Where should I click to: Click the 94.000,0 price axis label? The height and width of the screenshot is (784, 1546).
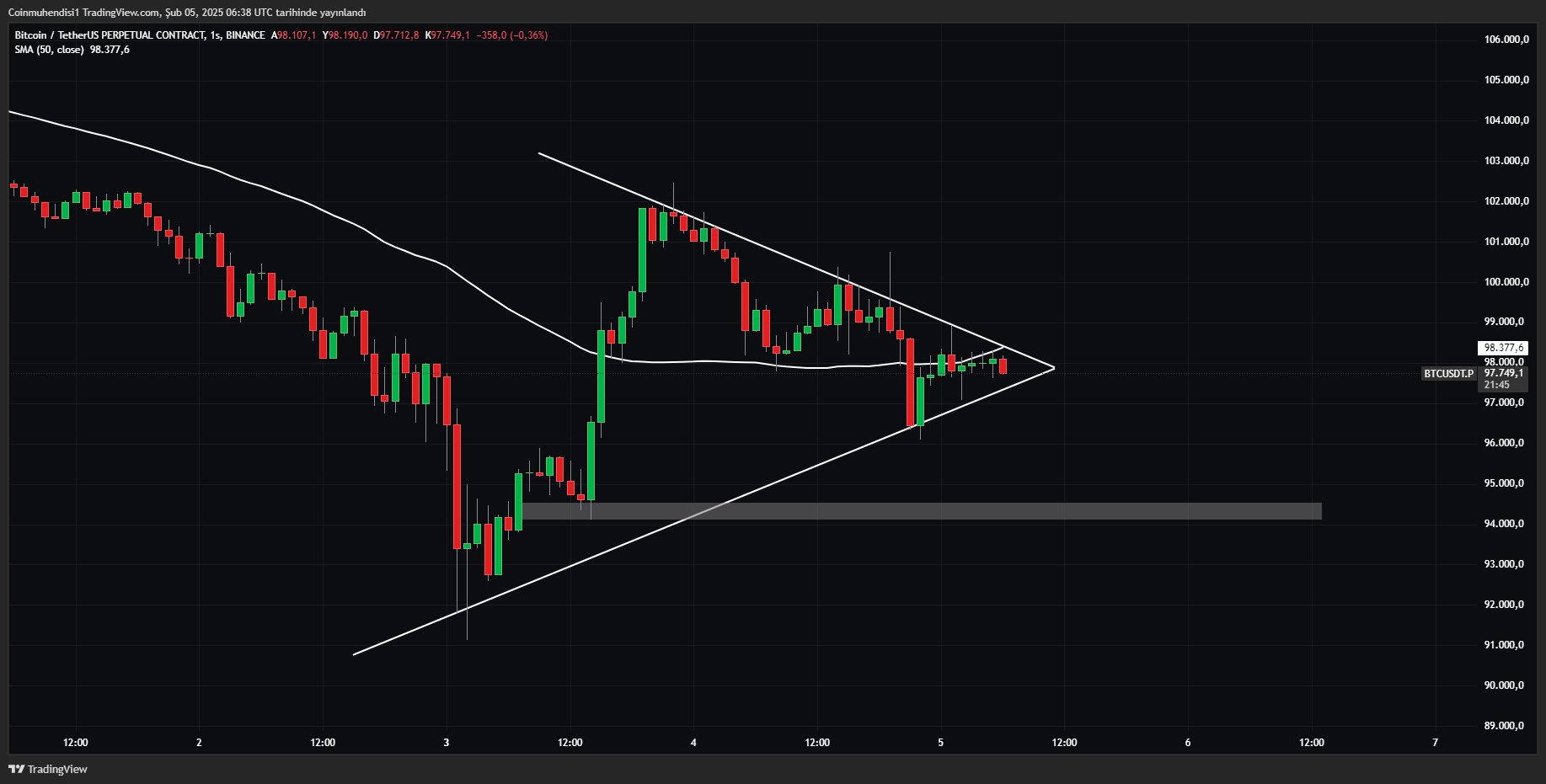1504,524
